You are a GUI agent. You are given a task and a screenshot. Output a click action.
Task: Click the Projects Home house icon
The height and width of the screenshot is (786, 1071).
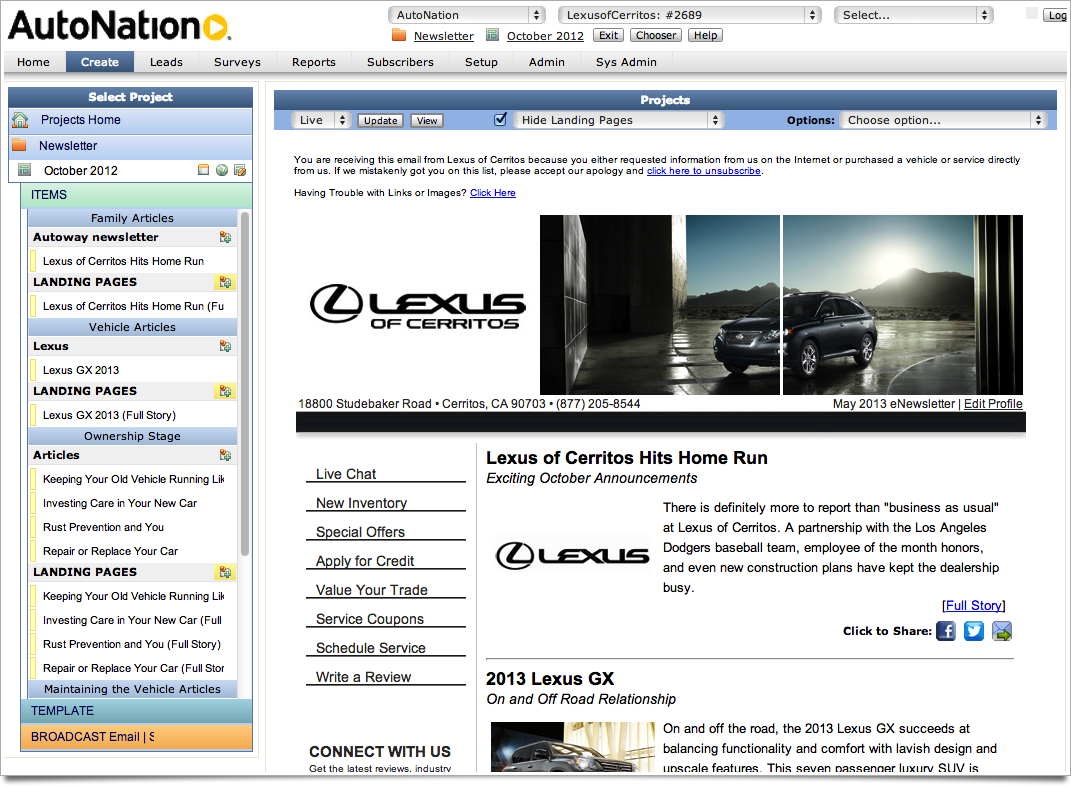pyautogui.click(x=20, y=120)
